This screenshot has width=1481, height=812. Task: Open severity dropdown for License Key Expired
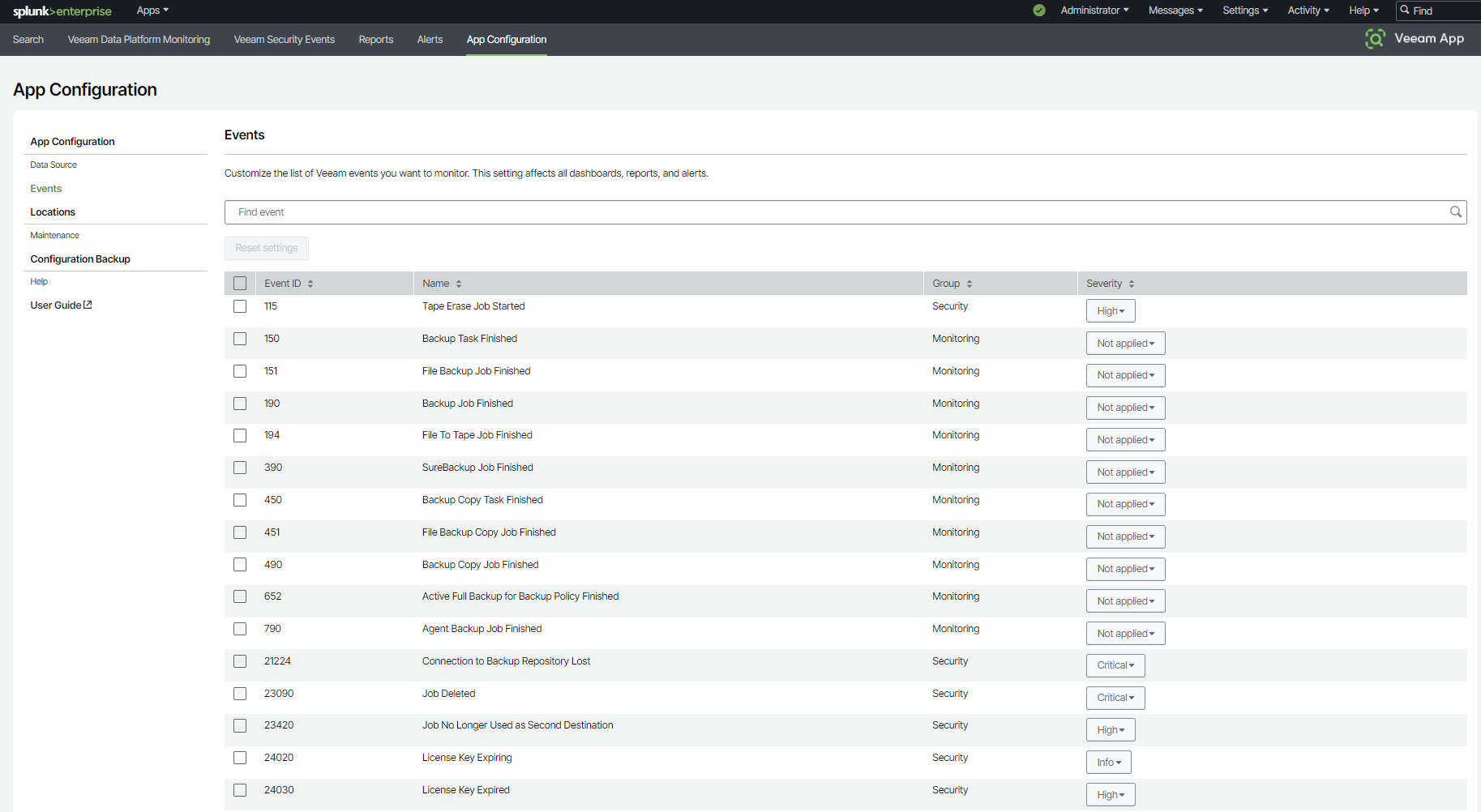click(x=1111, y=795)
